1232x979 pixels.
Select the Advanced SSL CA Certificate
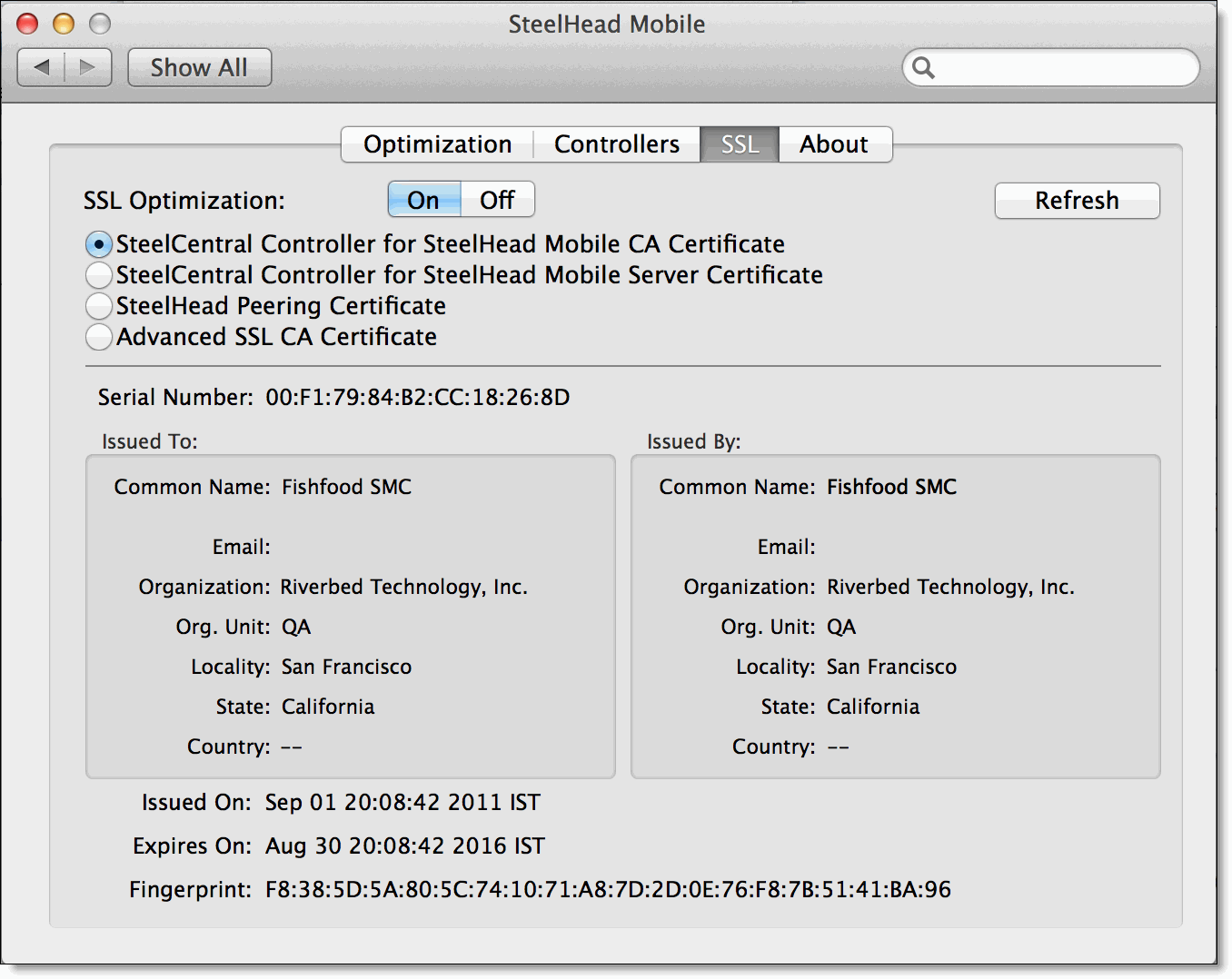click(99, 337)
